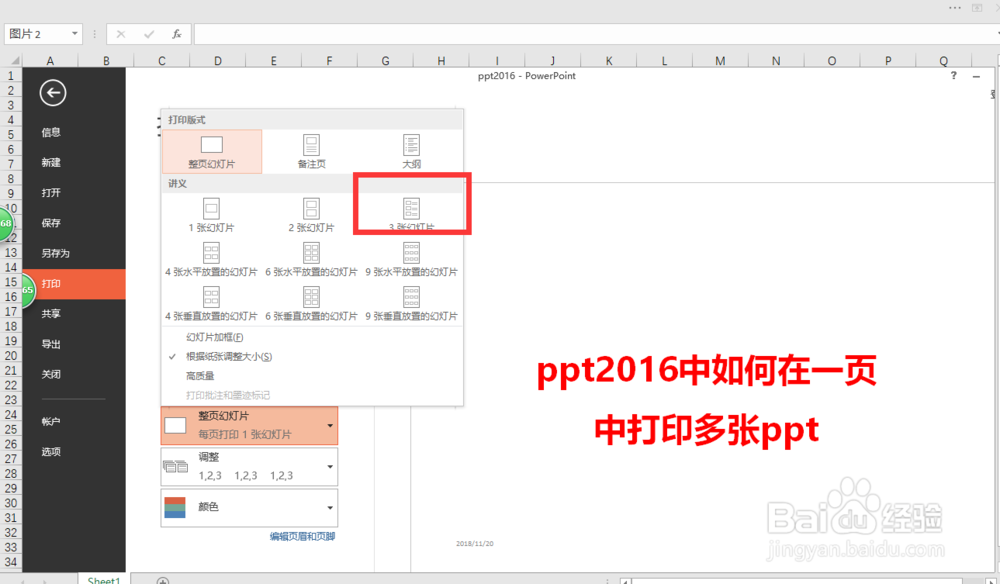Screen dimensions: 1000x584
Task: Click the select-all corner of the grid
Action: point(13,61)
